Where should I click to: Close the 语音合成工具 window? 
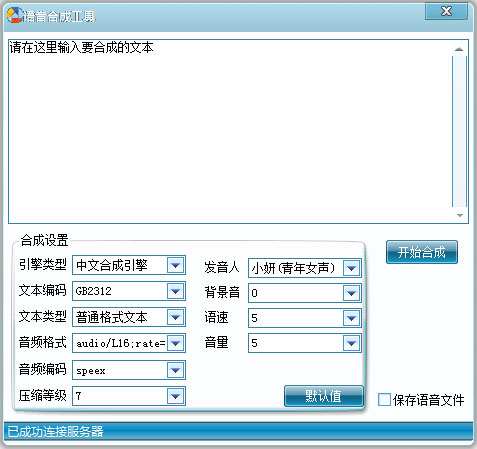446,11
